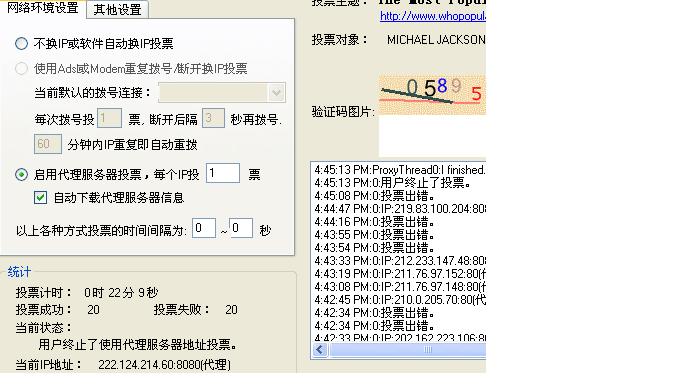Click the minimum time interval field

click(204, 228)
